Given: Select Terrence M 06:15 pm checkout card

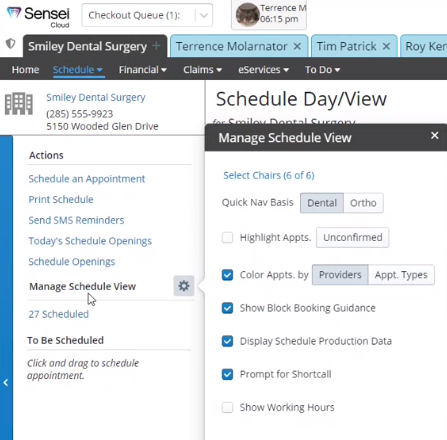Looking at the screenshot, I should pyautogui.click(x=269, y=15).
